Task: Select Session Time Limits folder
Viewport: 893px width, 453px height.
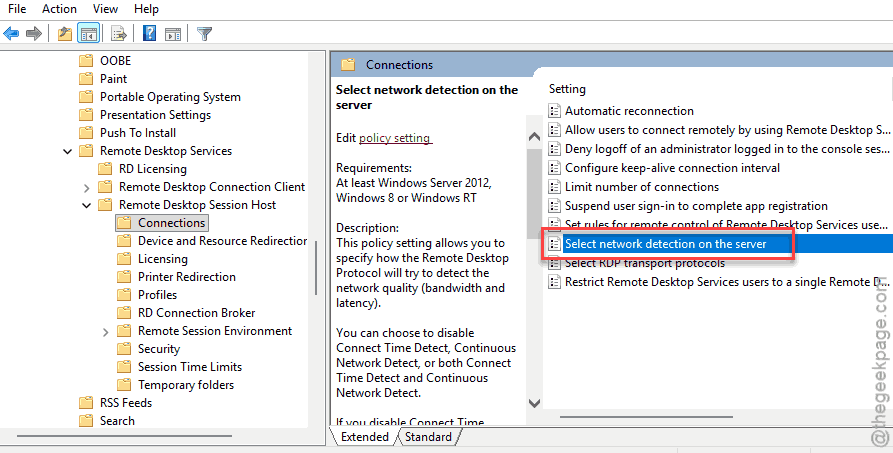Action: click(x=190, y=367)
